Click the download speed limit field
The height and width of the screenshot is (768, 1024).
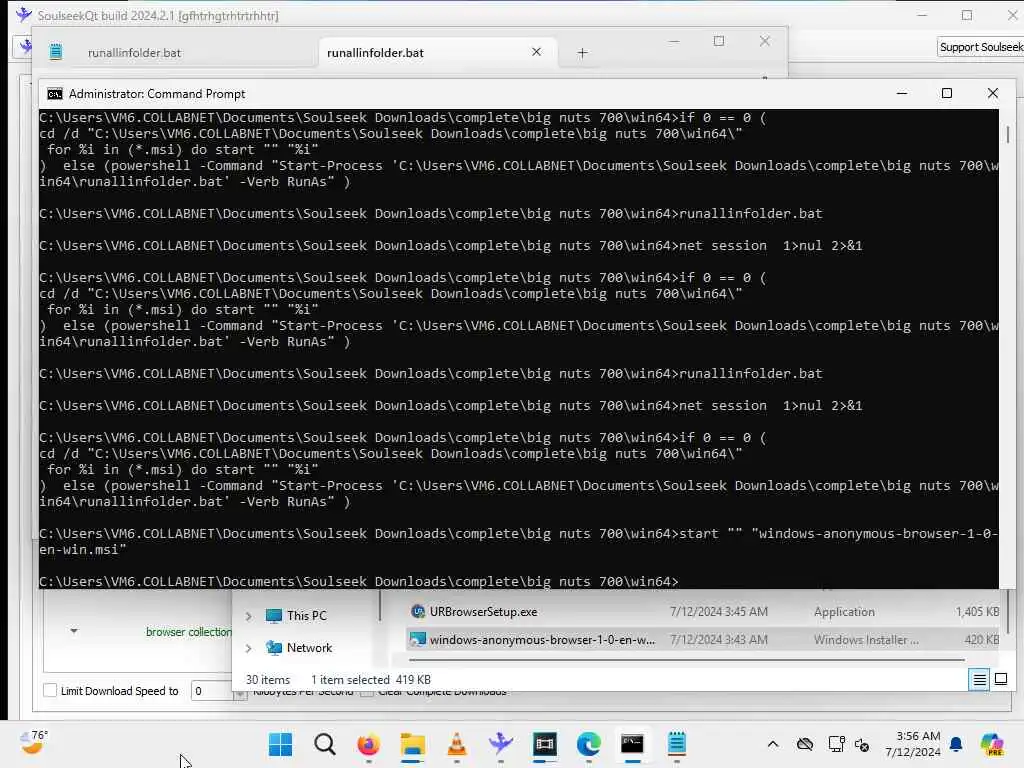click(x=211, y=690)
